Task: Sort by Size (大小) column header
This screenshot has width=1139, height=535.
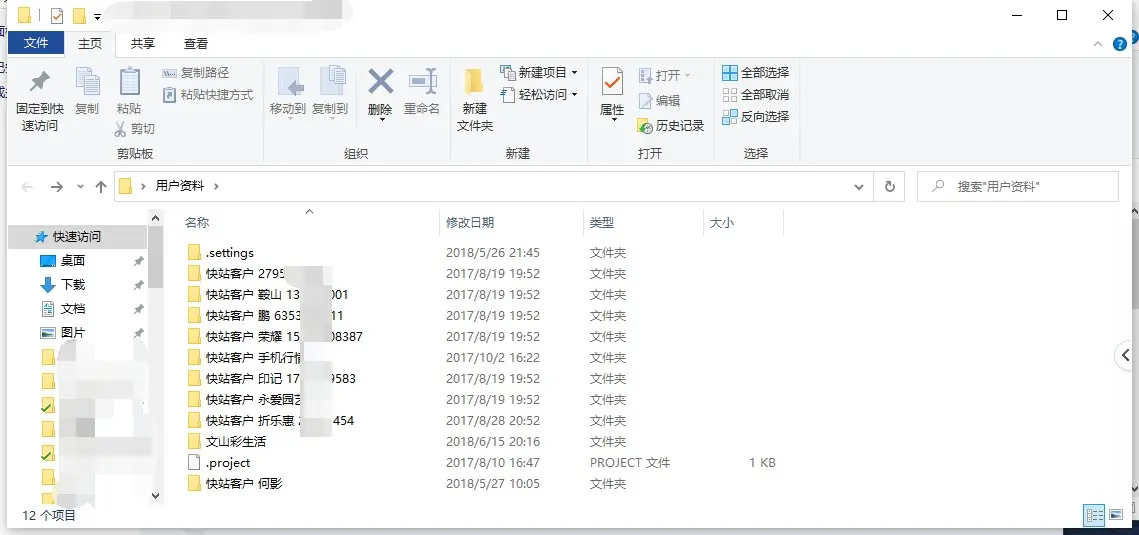Action: [721, 223]
